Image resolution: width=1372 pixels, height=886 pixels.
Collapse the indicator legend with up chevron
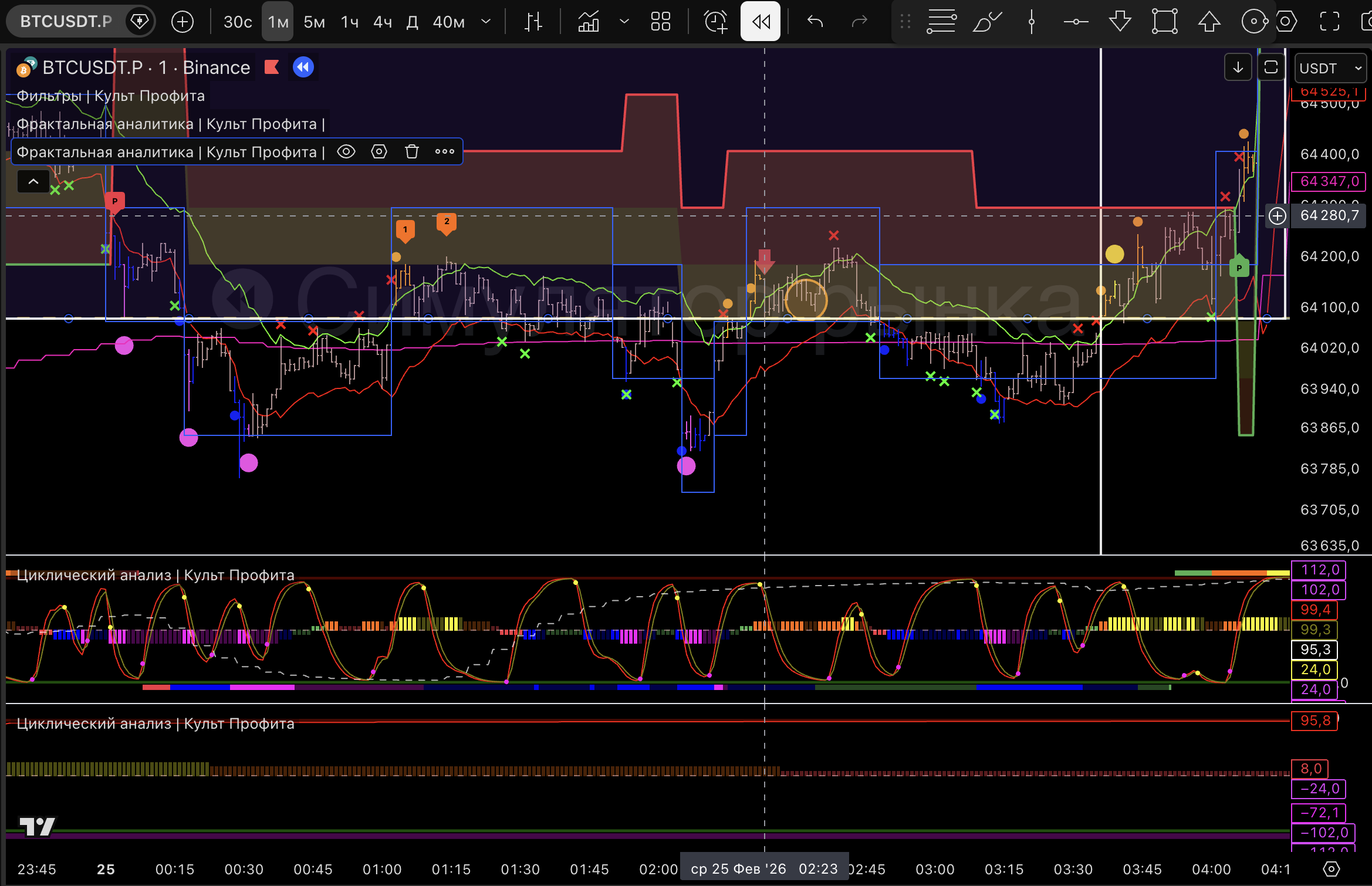click(33, 182)
